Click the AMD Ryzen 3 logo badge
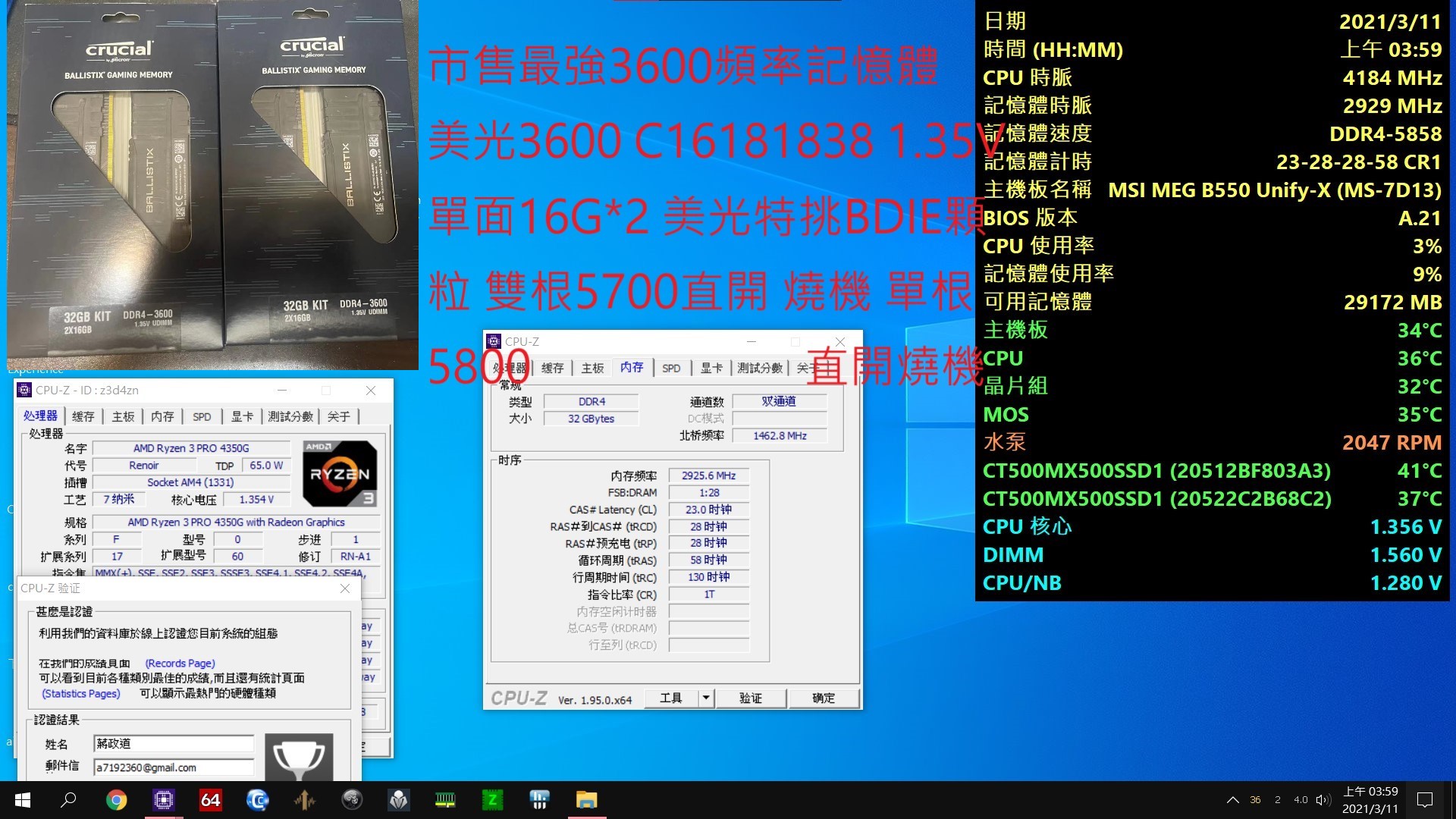Image resolution: width=1456 pixels, height=819 pixels. coord(339,474)
